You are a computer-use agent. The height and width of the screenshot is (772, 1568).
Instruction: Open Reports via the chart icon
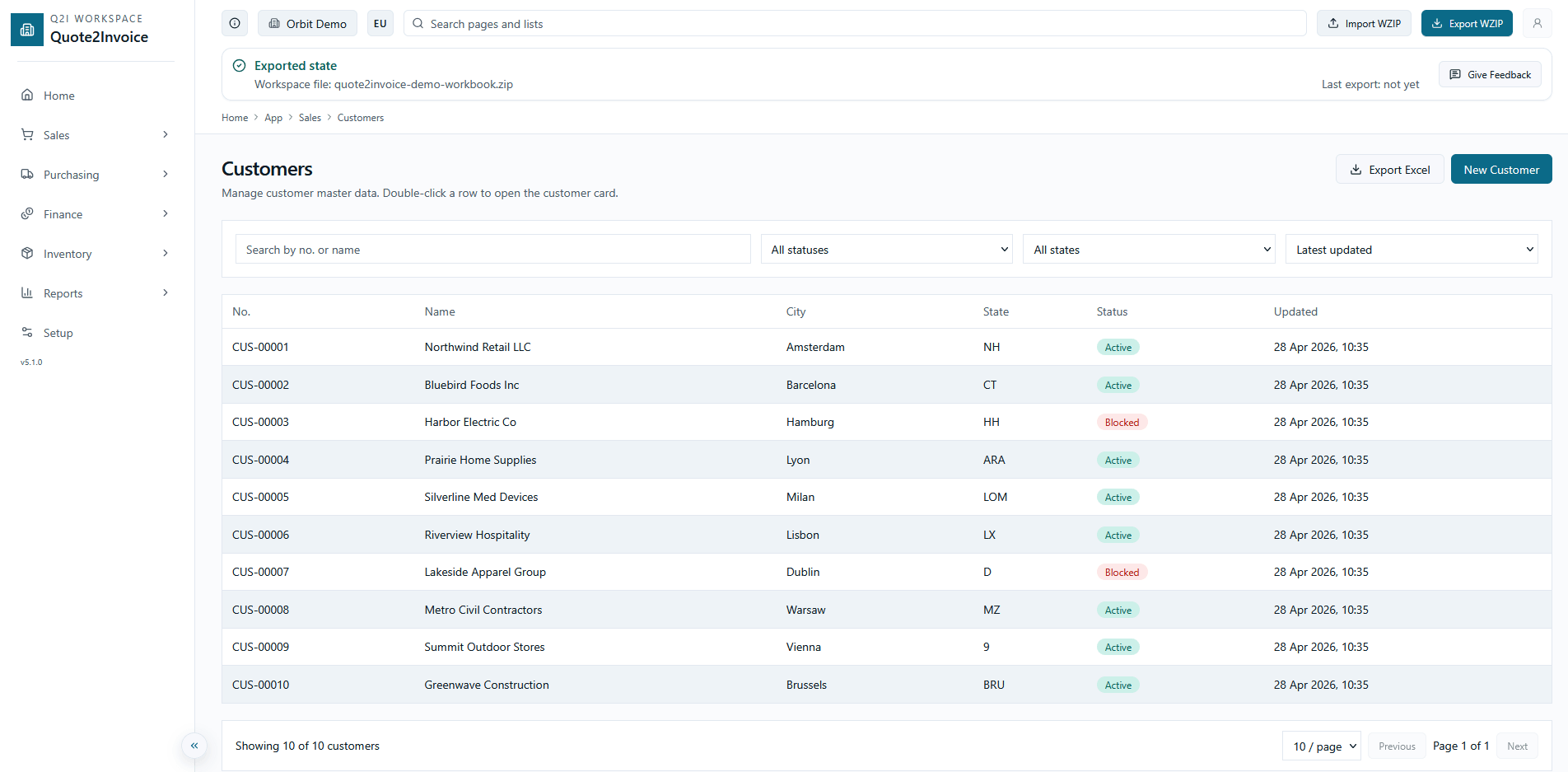[27, 292]
